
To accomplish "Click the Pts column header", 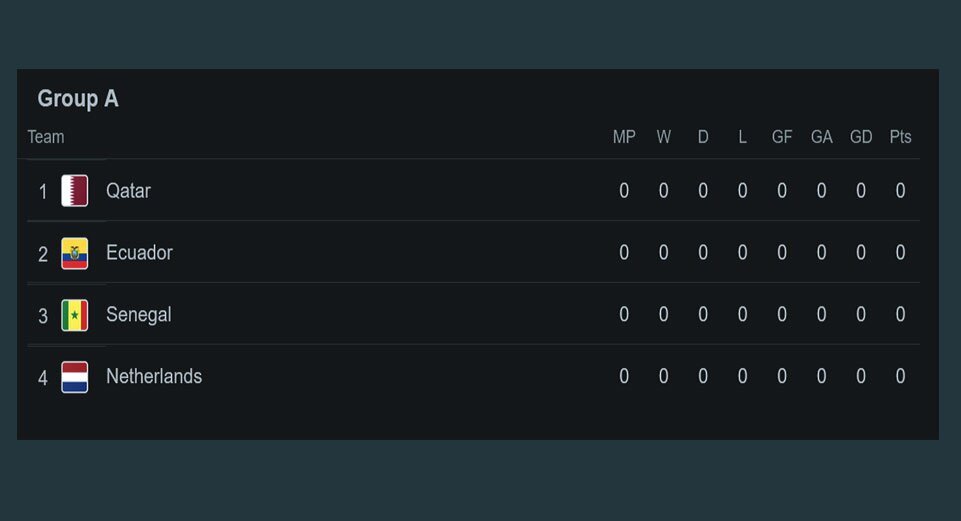I will (901, 137).
